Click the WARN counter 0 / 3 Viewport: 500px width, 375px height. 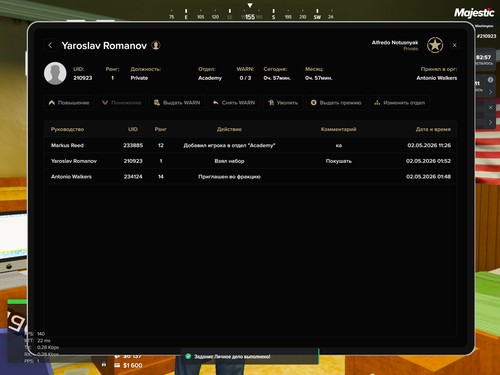click(245, 78)
